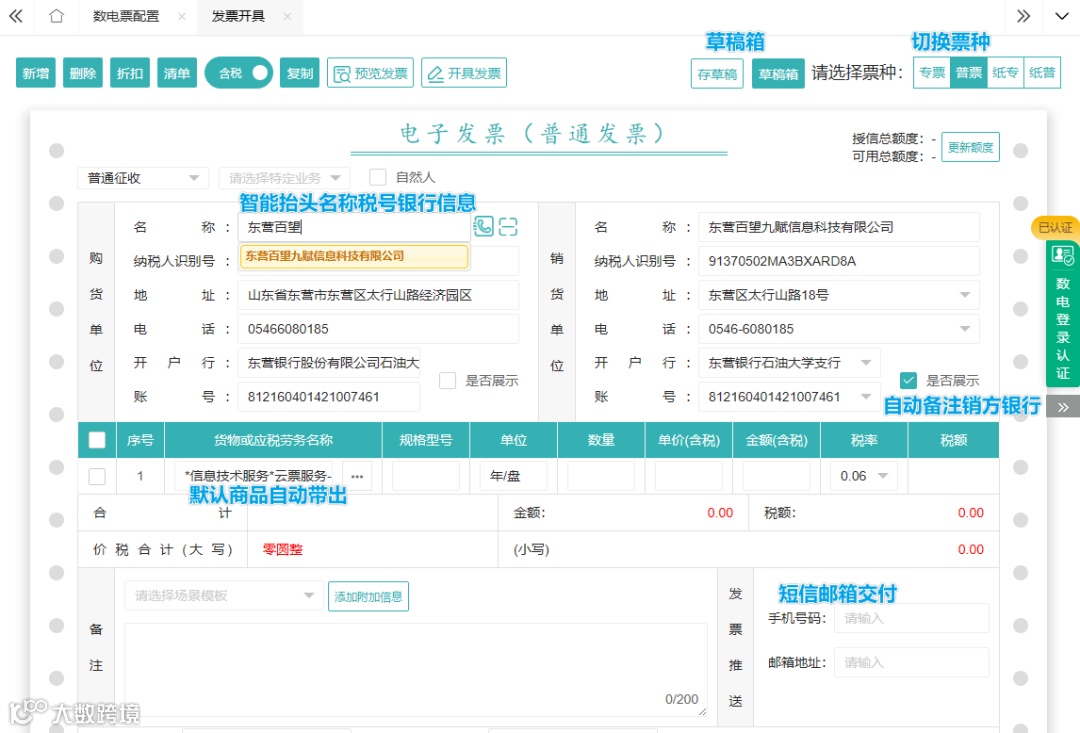Check the 自然人 checkbox
The height and width of the screenshot is (733, 1080).
[x=377, y=177]
